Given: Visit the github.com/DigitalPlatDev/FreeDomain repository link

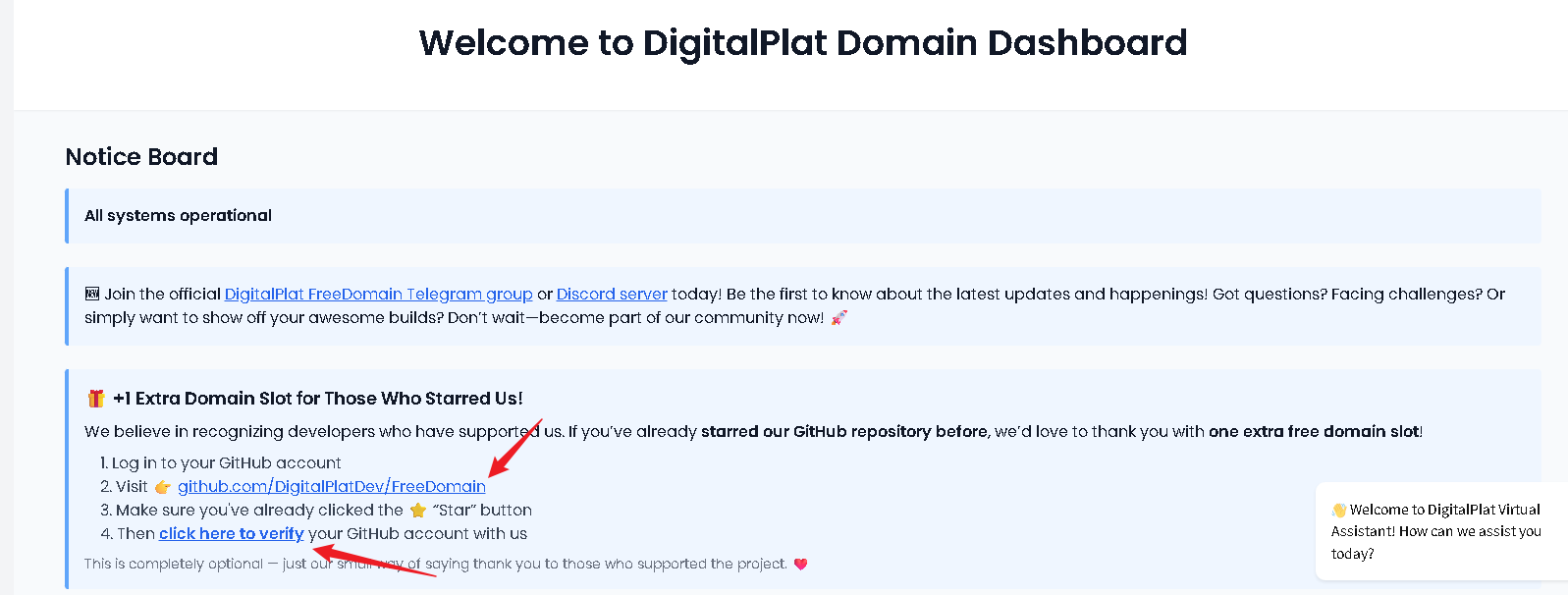Looking at the screenshot, I should [x=331, y=487].
